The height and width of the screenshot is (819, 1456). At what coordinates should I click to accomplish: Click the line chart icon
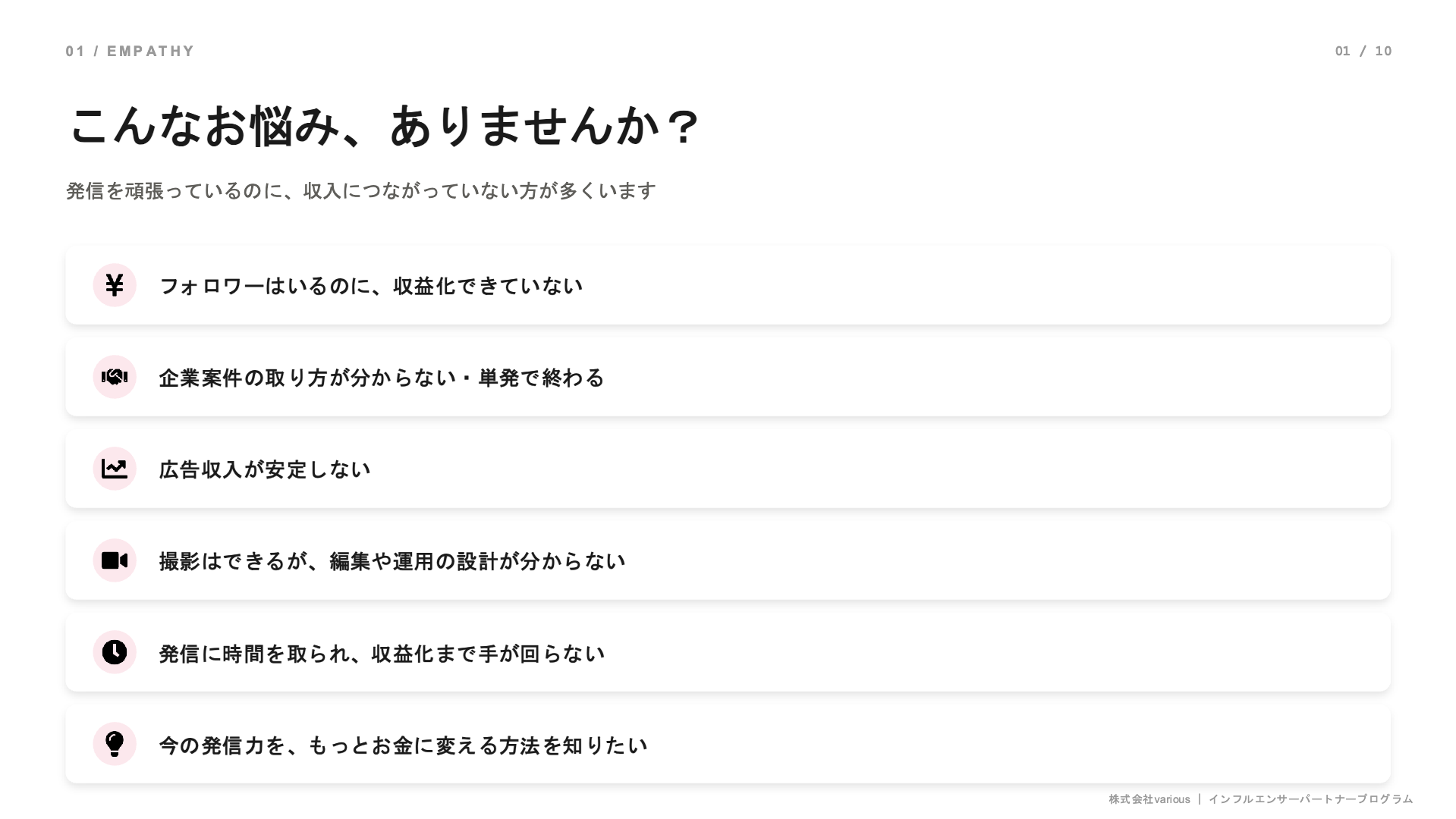tap(115, 469)
